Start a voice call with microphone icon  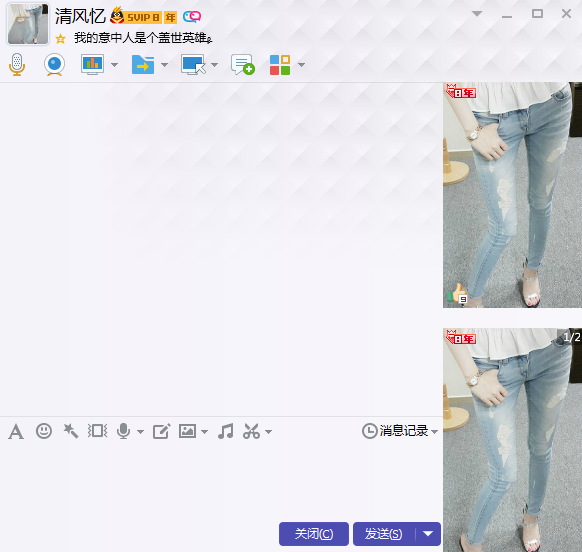point(17,65)
